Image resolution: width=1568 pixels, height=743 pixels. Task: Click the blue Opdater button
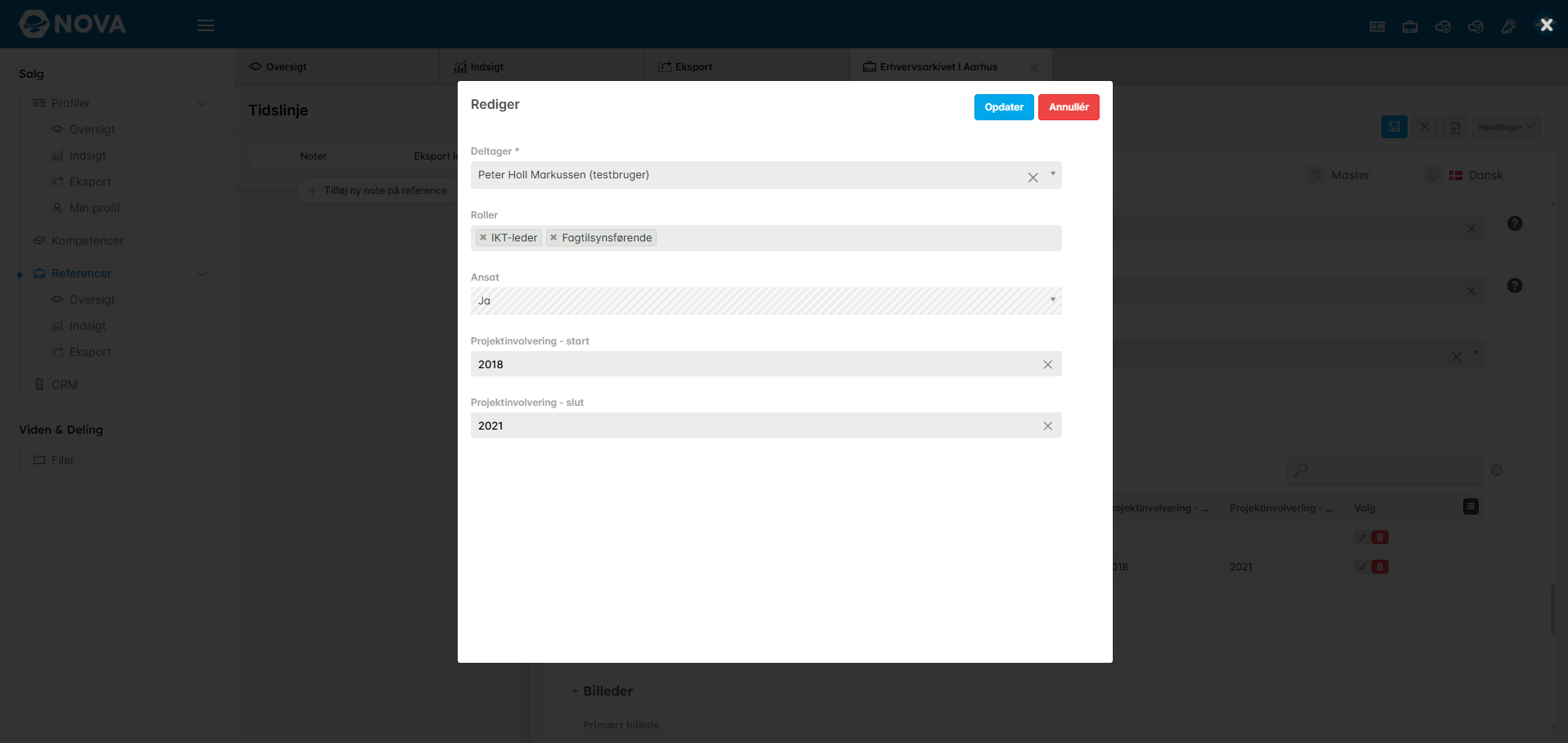click(1004, 107)
